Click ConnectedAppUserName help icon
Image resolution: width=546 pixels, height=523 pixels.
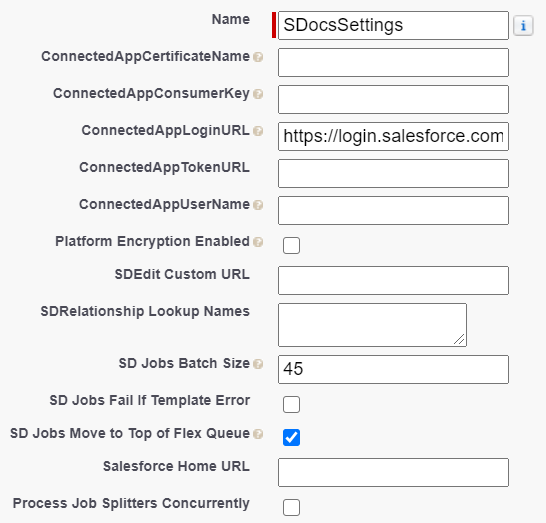coord(258,205)
